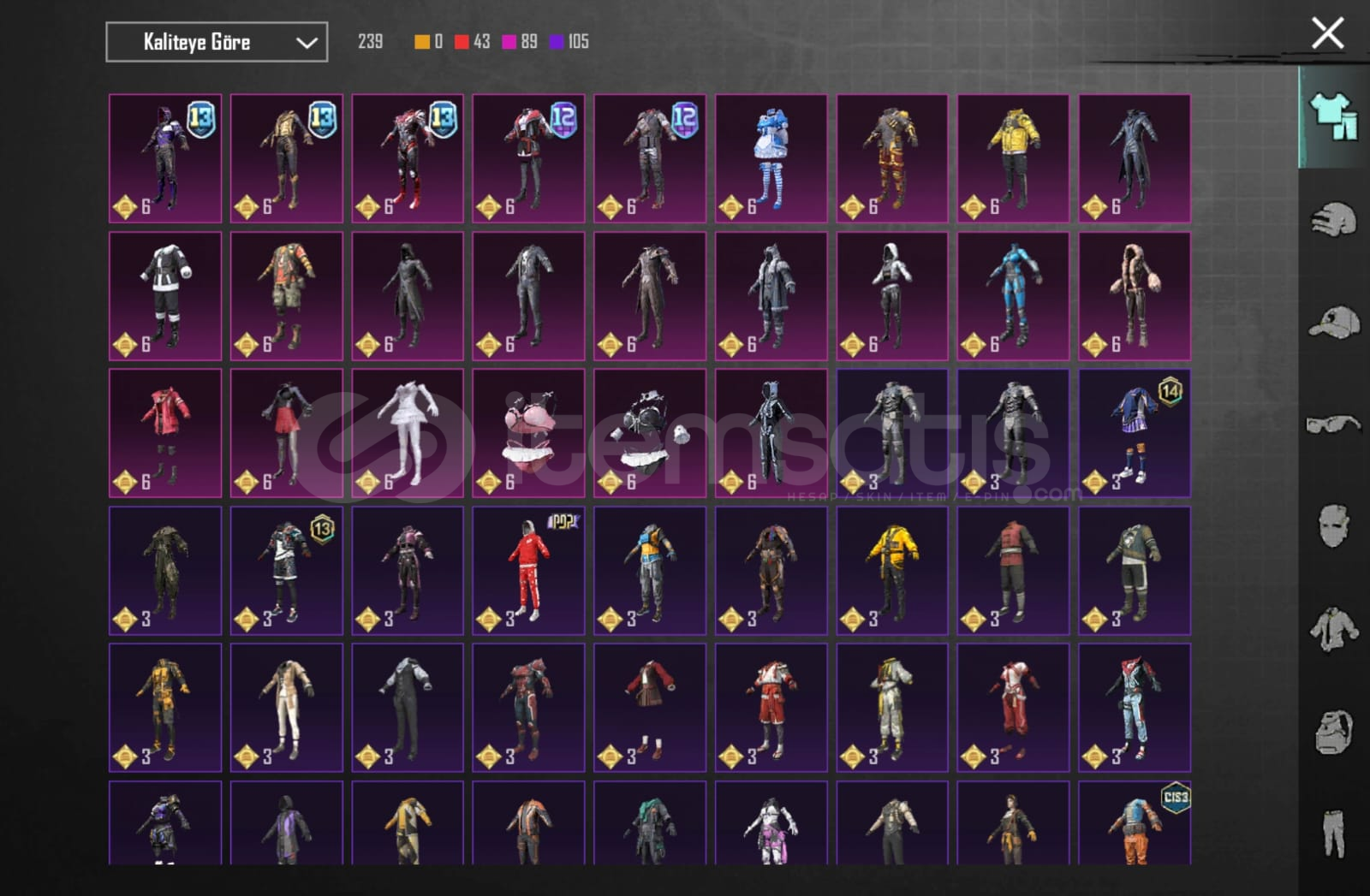Select the cream beige suit outfit
This screenshot has height=896, width=1370.
287,708
